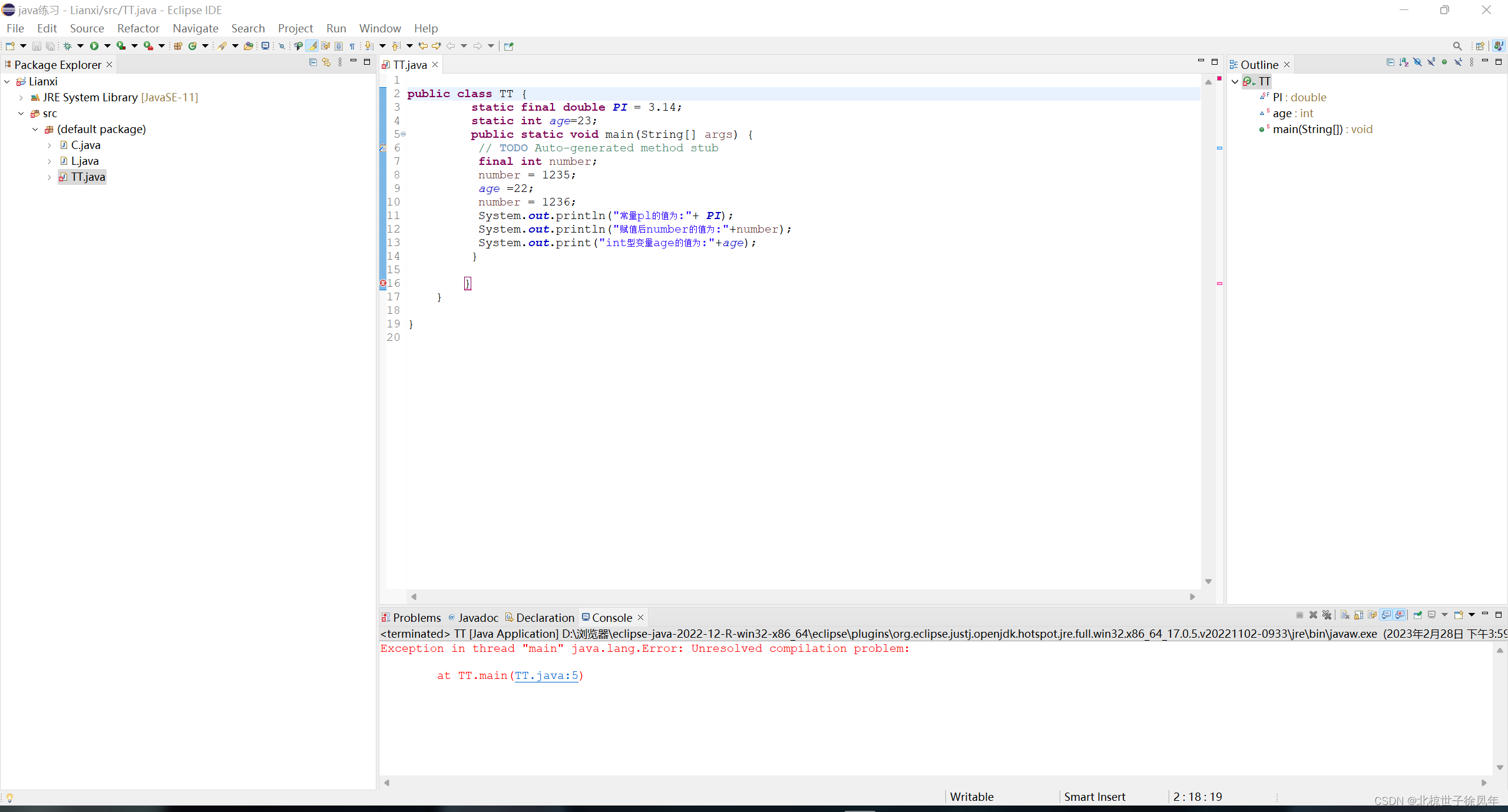Click the Scroll Lock console icon
1508x812 pixels.
(x=1358, y=615)
